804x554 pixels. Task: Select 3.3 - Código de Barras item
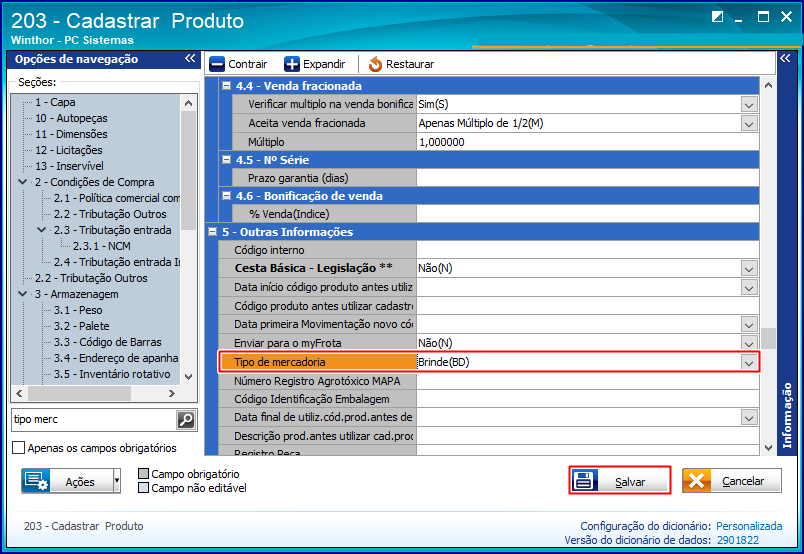tap(108, 342)
